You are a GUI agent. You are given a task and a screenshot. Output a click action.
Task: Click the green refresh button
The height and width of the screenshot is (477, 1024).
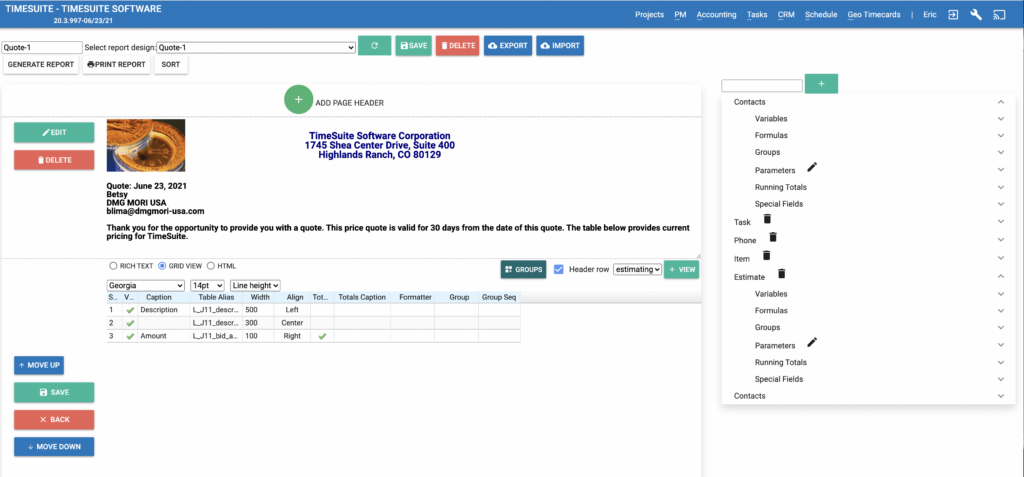click(375, 46)
